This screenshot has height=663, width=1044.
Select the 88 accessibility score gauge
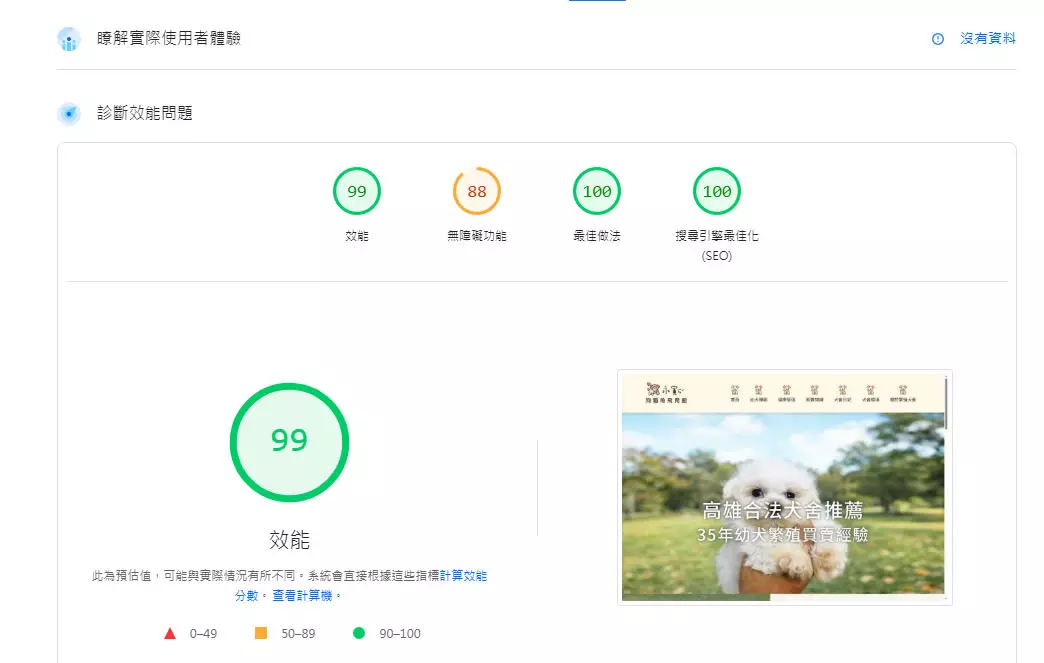(477, 191)
